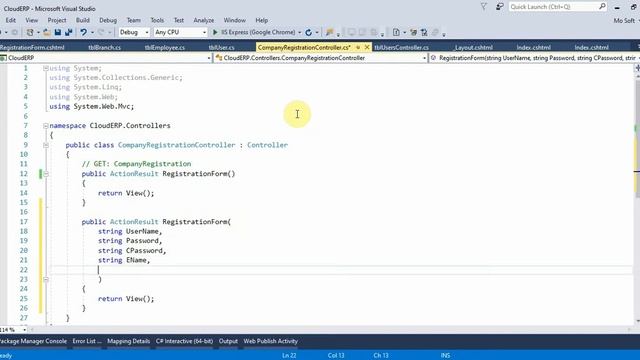Screen dimensions: 640x360
Task: Open the Mapping Details panel tab
Action: tap(129, 341)
